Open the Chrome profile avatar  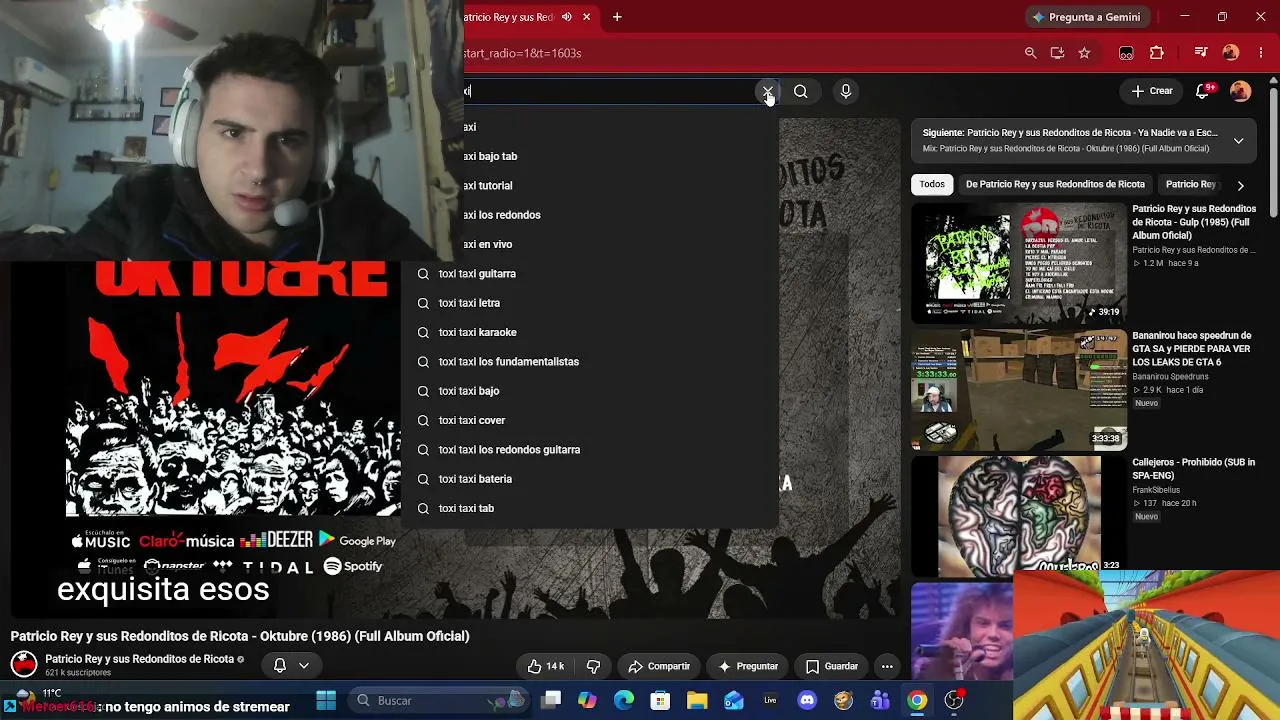(x=1231, y=53)
